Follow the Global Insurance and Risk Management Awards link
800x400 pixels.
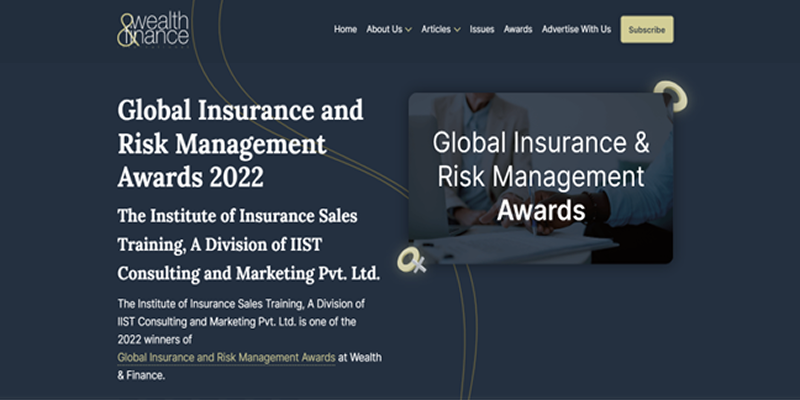click(x=226, y=357)
